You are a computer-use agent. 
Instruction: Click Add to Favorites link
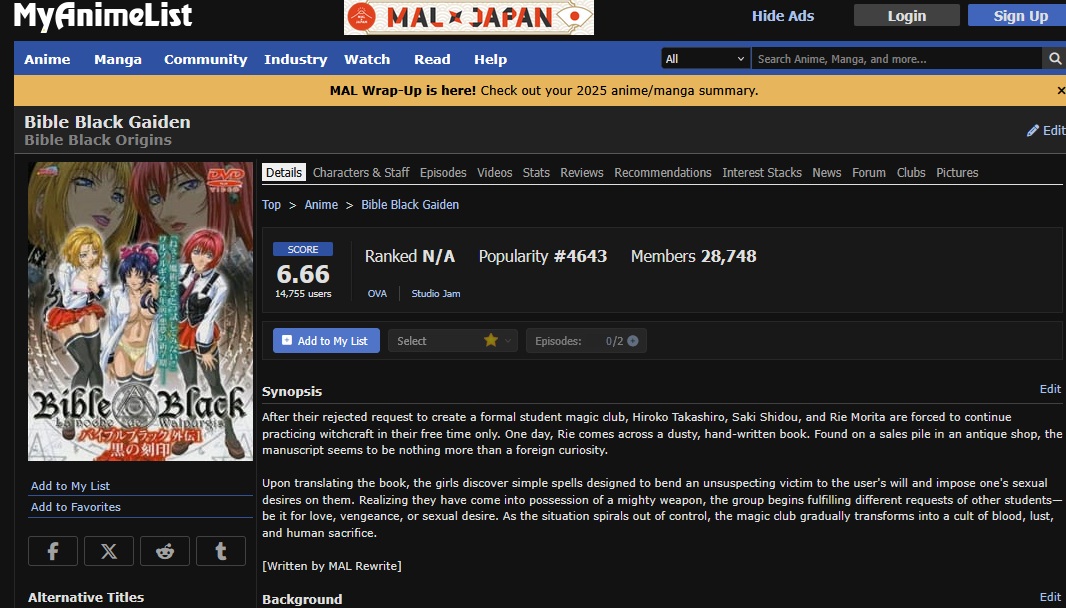pyautogui.click(x=75, y=507)
